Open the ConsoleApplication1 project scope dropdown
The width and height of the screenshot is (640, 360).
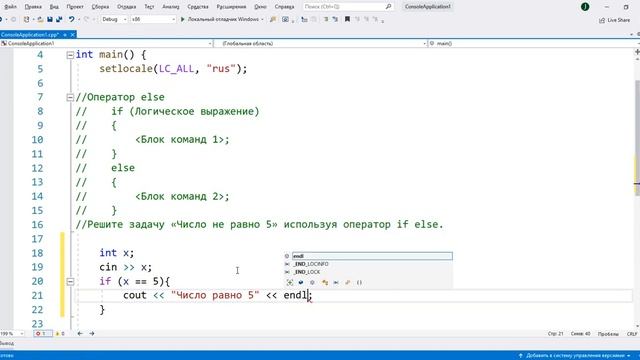(x=106, y=43)
